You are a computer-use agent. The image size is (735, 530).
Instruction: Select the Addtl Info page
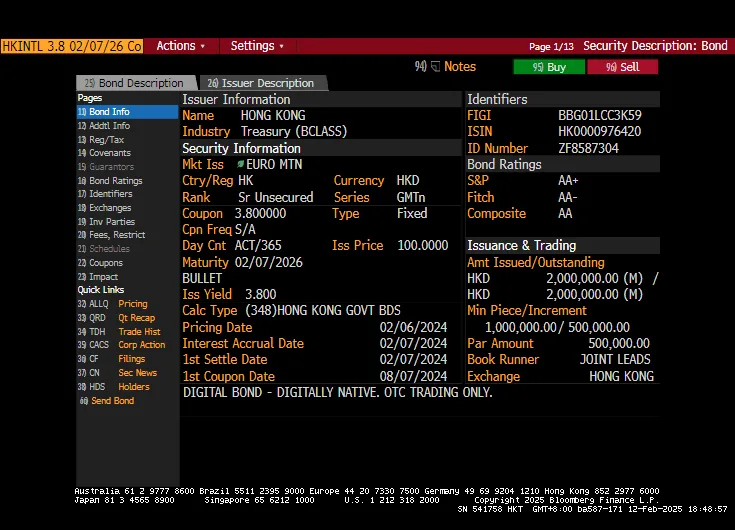click(x=104, y=126)
